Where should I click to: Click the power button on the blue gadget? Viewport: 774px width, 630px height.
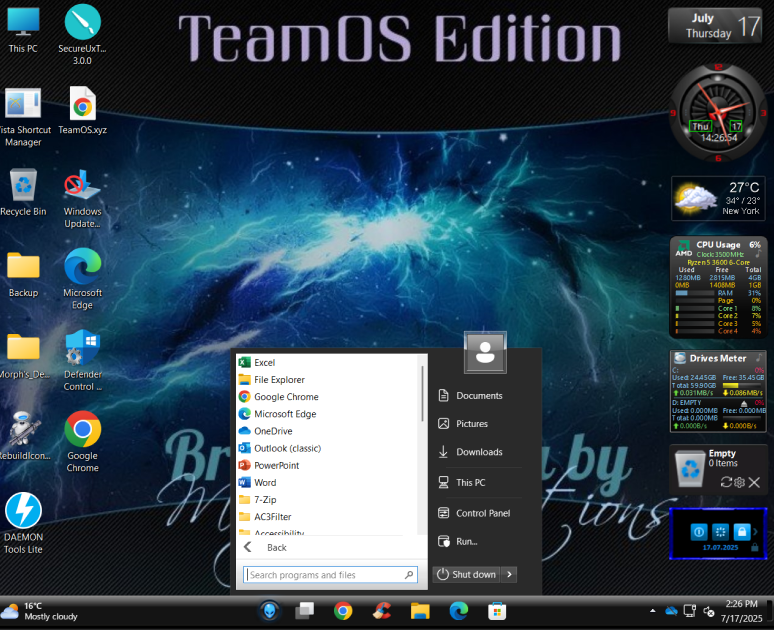(699, 532)
